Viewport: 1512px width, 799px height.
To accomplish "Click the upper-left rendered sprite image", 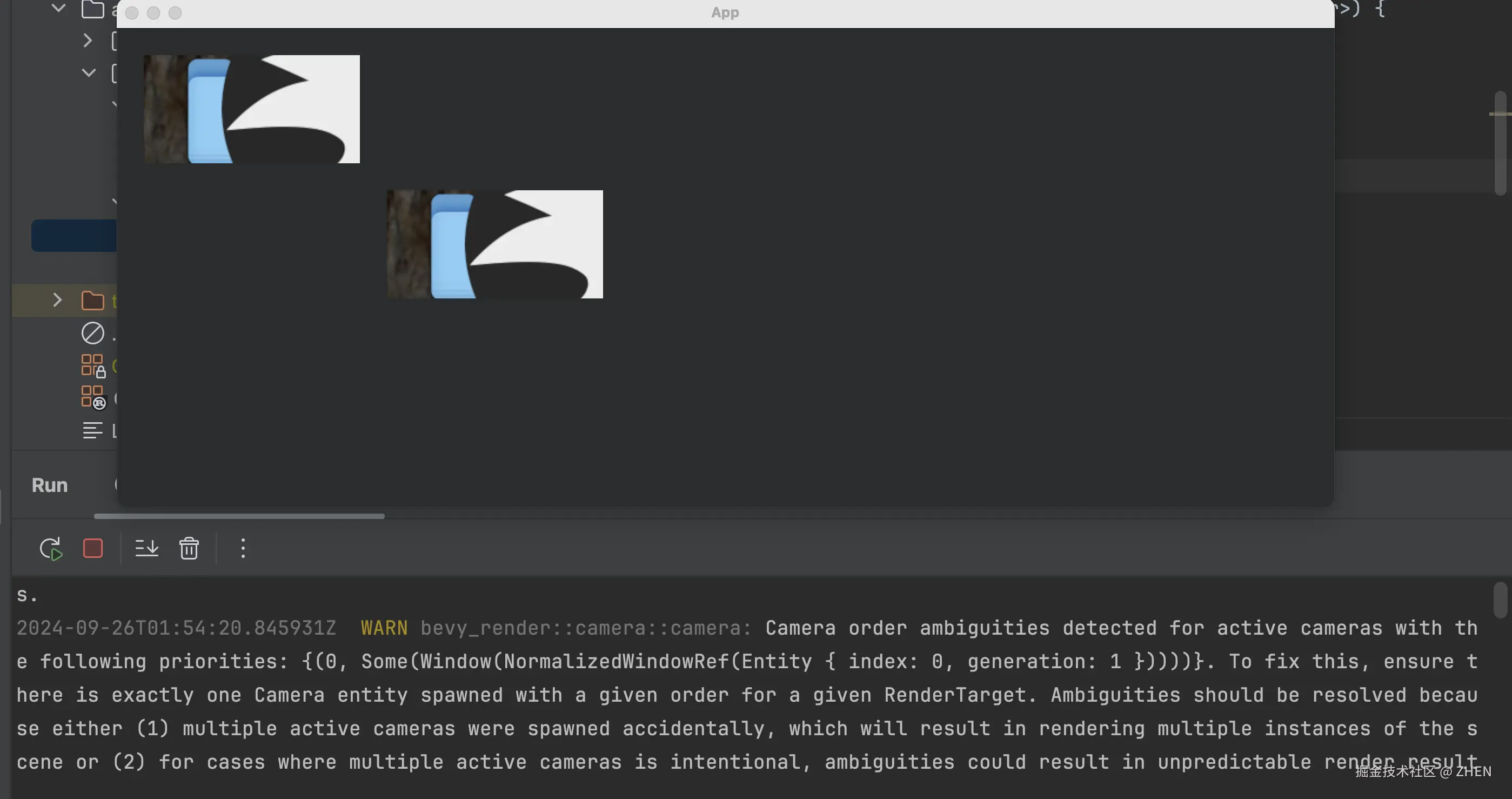I will [x=251, y=109].
